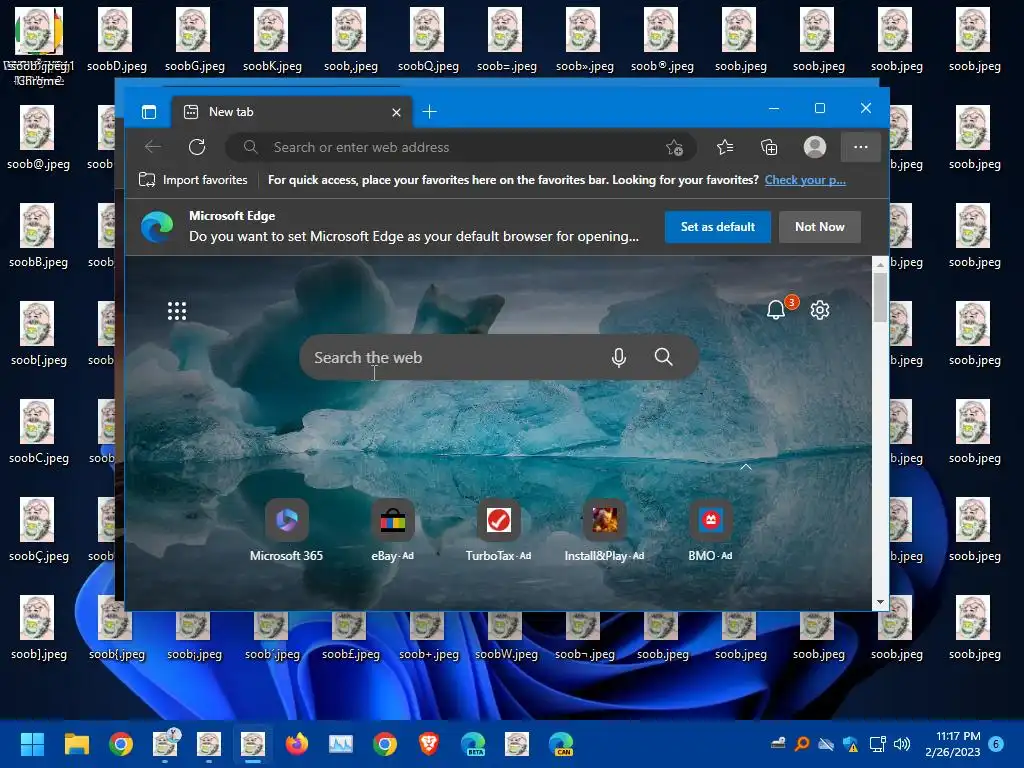The height and width of the screenshot is (768, 1024).
Task: Open notification center badge 6
Action: tap(996, 744)
